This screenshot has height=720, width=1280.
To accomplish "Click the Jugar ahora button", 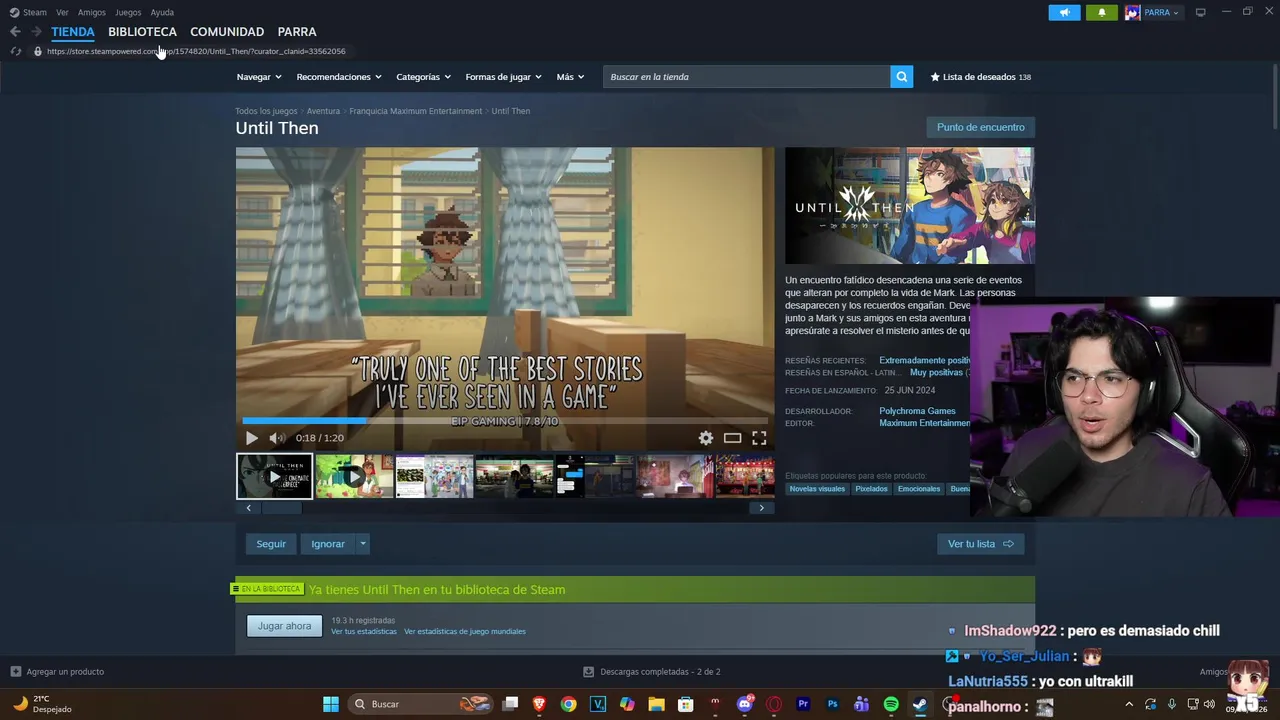I will [284, 626].
